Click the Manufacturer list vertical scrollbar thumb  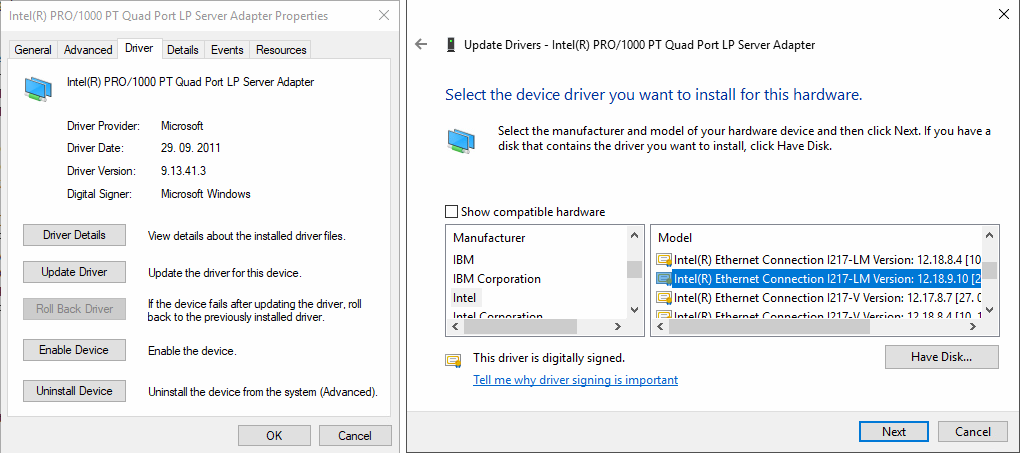(634, 269)
